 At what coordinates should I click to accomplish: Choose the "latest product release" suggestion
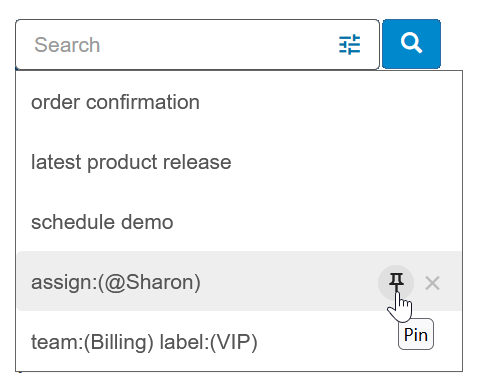[x=239, y=162]
